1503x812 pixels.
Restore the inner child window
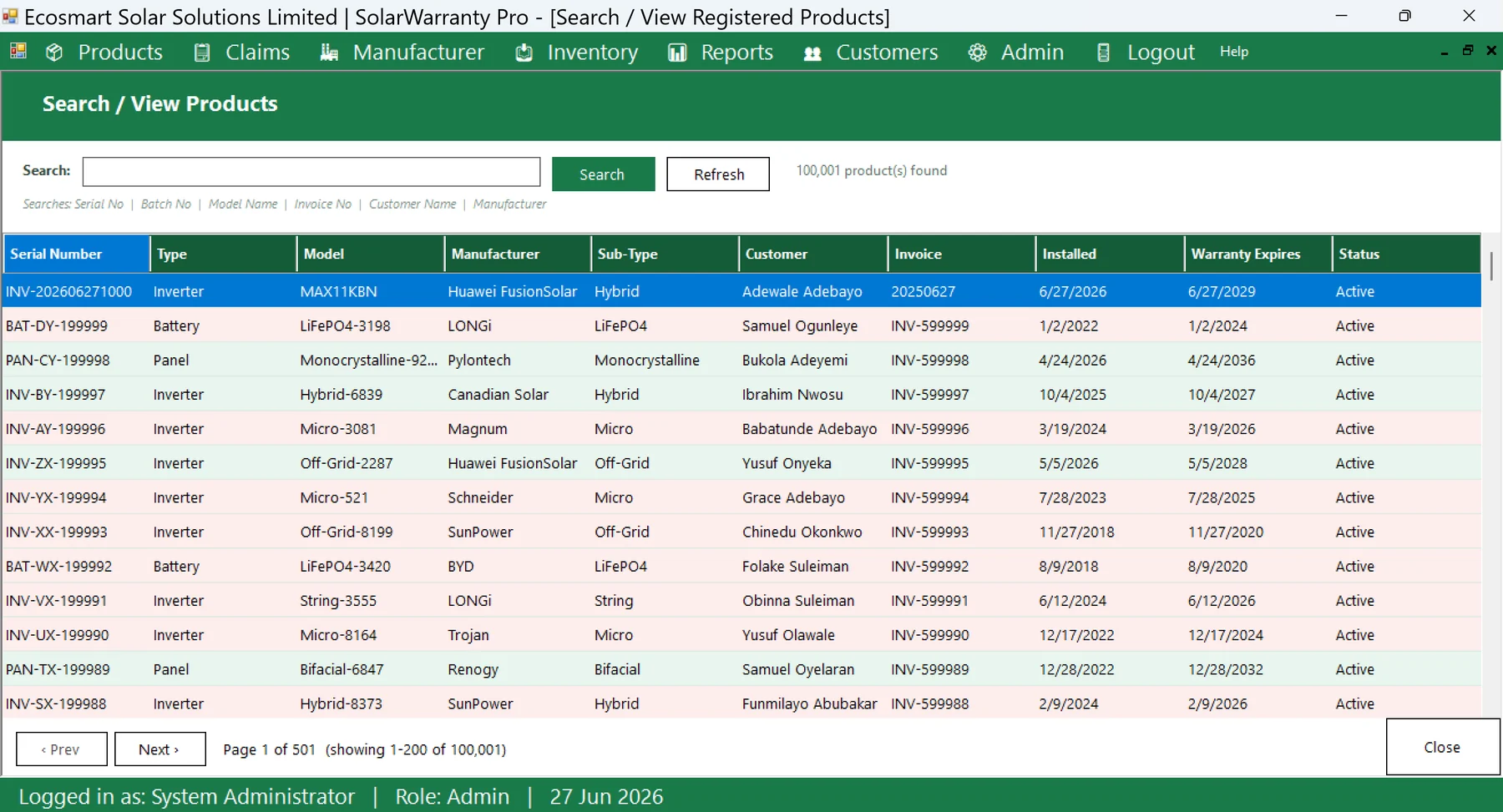click(x=1467, y=51)
